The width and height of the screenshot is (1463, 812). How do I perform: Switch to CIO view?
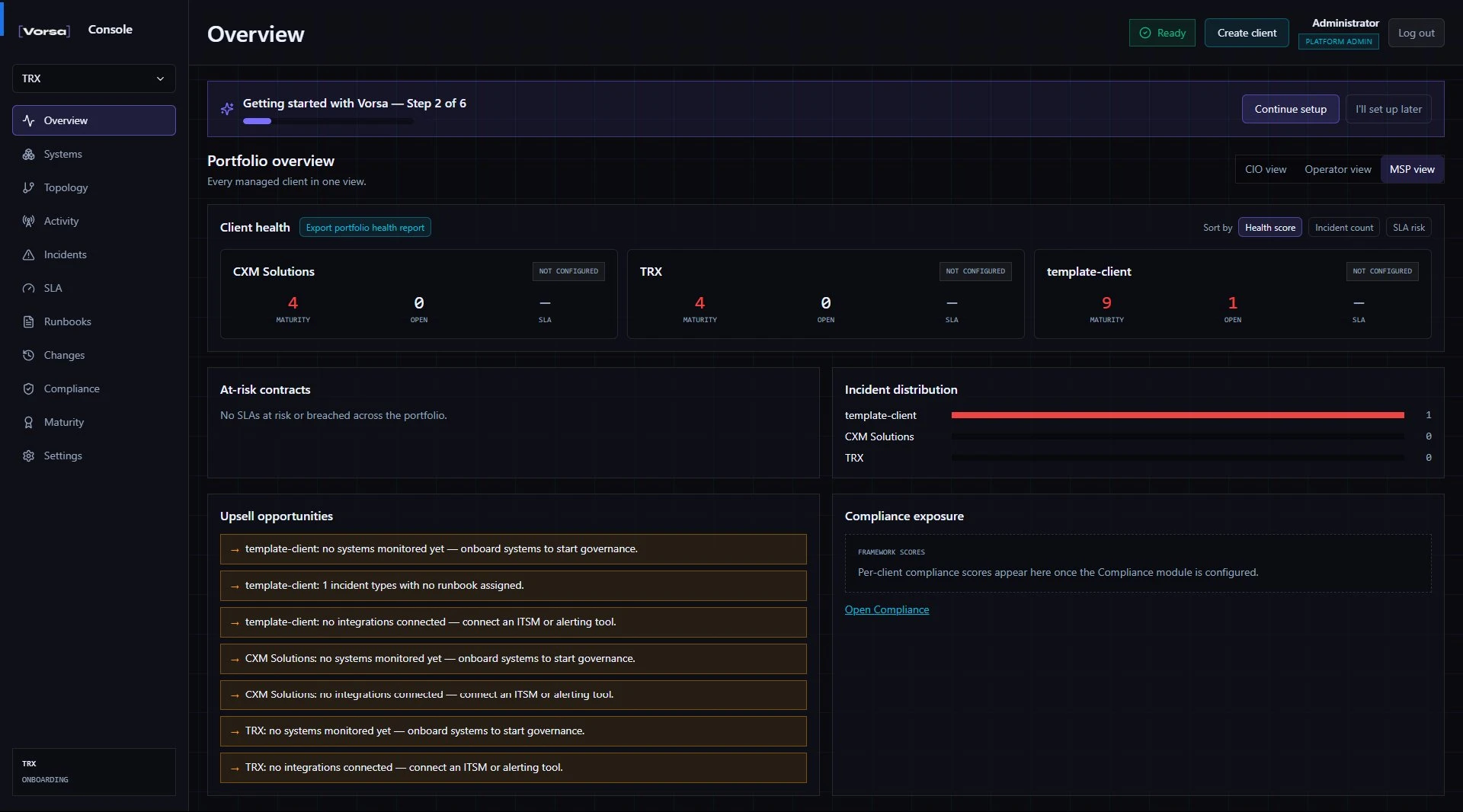tap(1266, 169)
